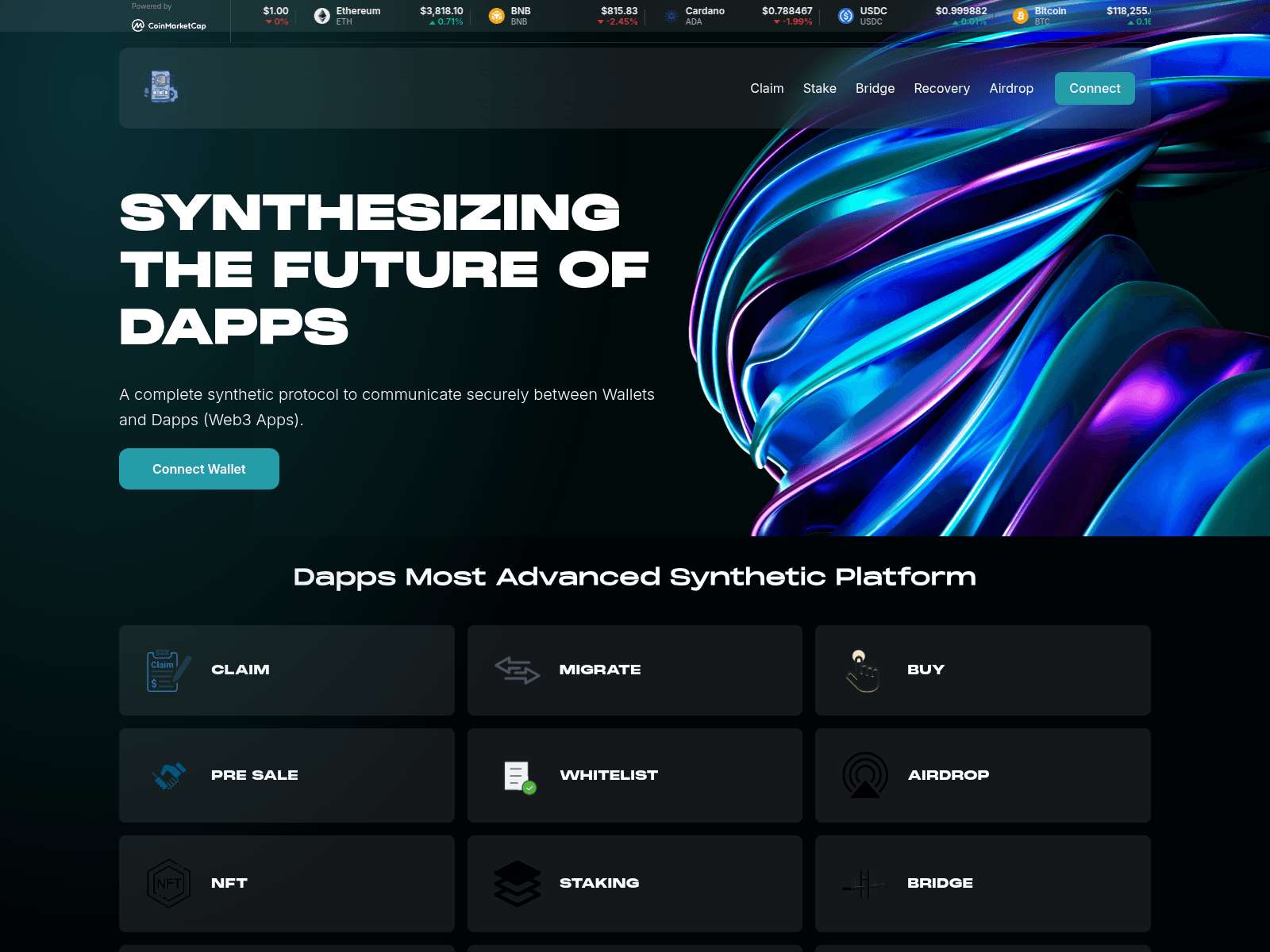Click the Bitcoin coin icon in the ticker
The image size is (1270, 952).
(1021, 16)
